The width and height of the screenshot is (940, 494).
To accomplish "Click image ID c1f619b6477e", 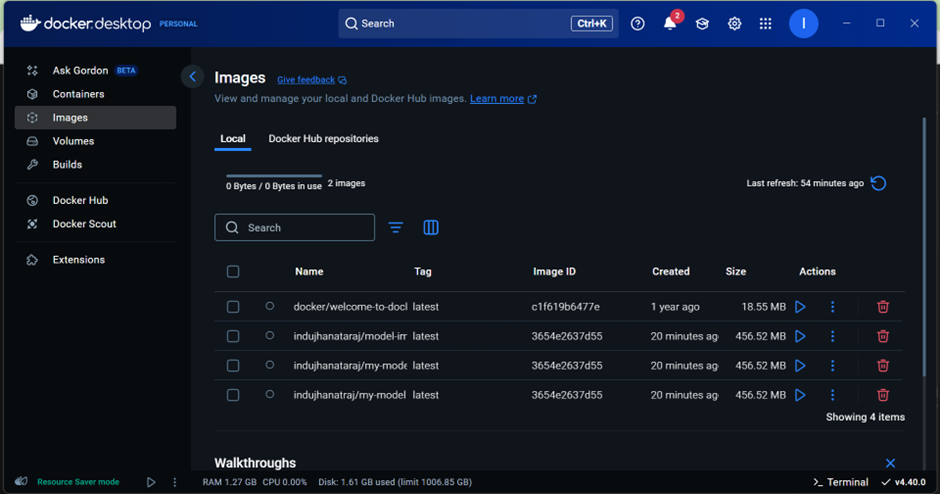I will 565,307.
